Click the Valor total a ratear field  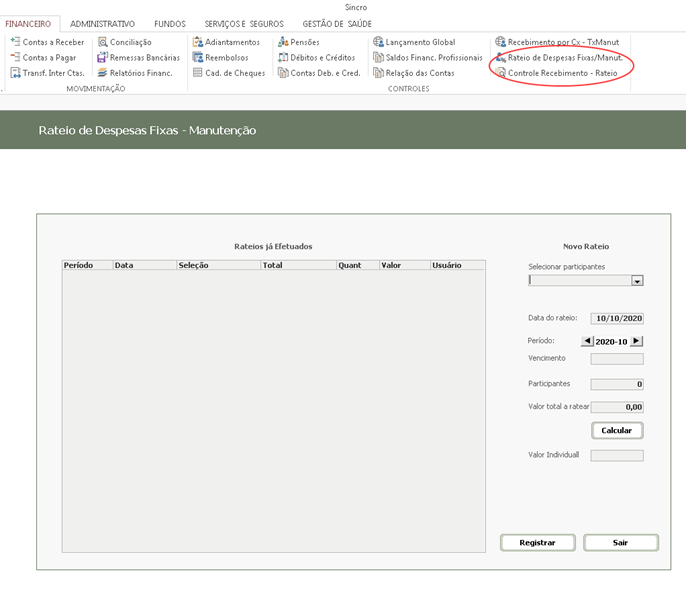click(617, 407)
